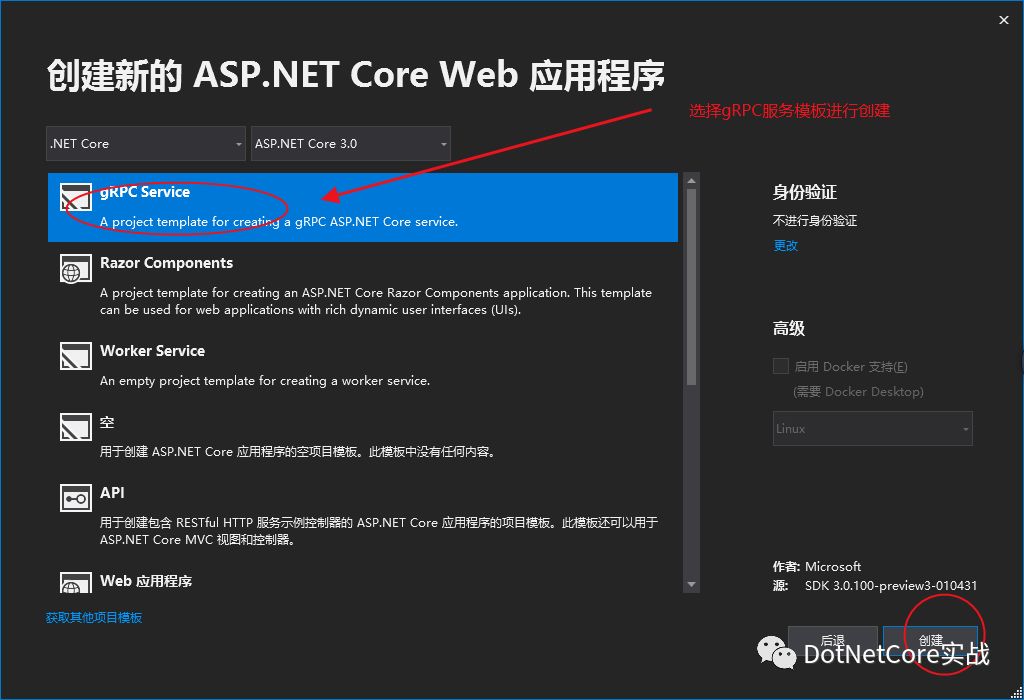Select the gRPC Service title text
Screen dimensions: 1024x700
pos(145,192)
